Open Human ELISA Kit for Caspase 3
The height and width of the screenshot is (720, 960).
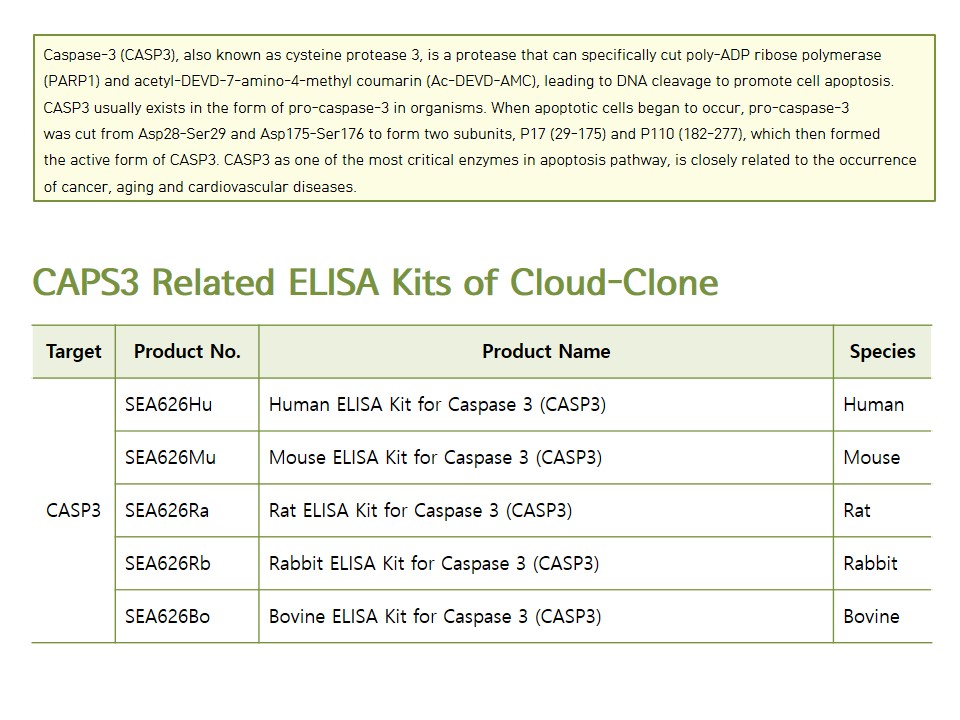click(x=437, y=405)
